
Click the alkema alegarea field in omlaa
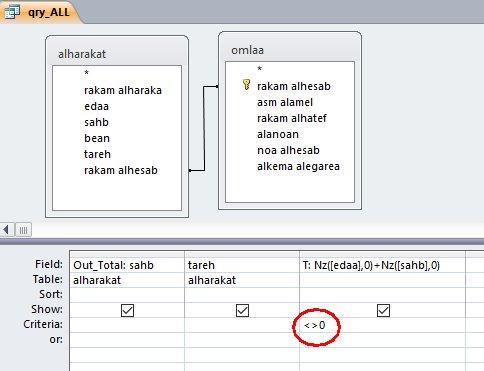298,166
